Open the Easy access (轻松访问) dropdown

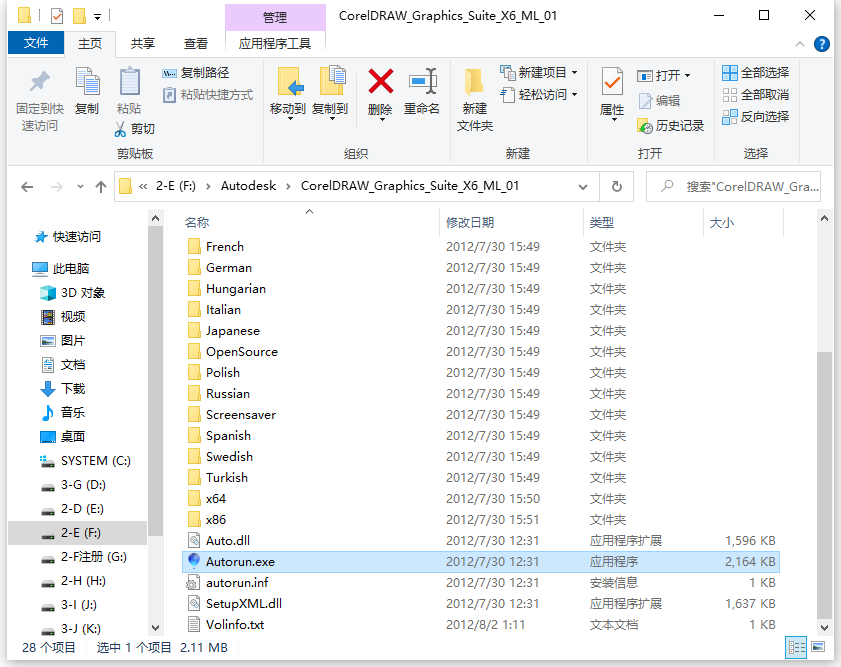tap(539, 95)
